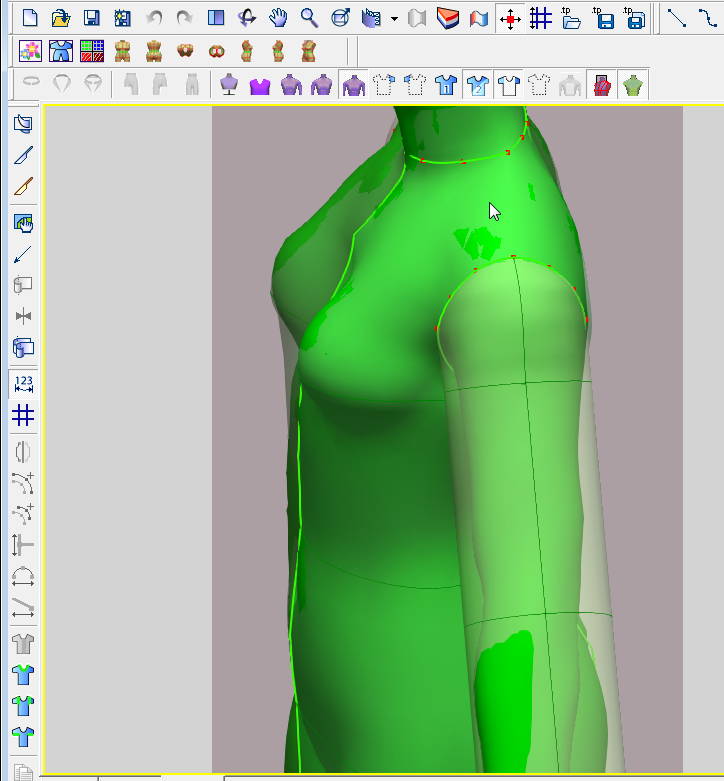The image size is (724, 781).
Task: Click the flower texture icon in second row
Action: pyautogui.click(x=30, y=51)
